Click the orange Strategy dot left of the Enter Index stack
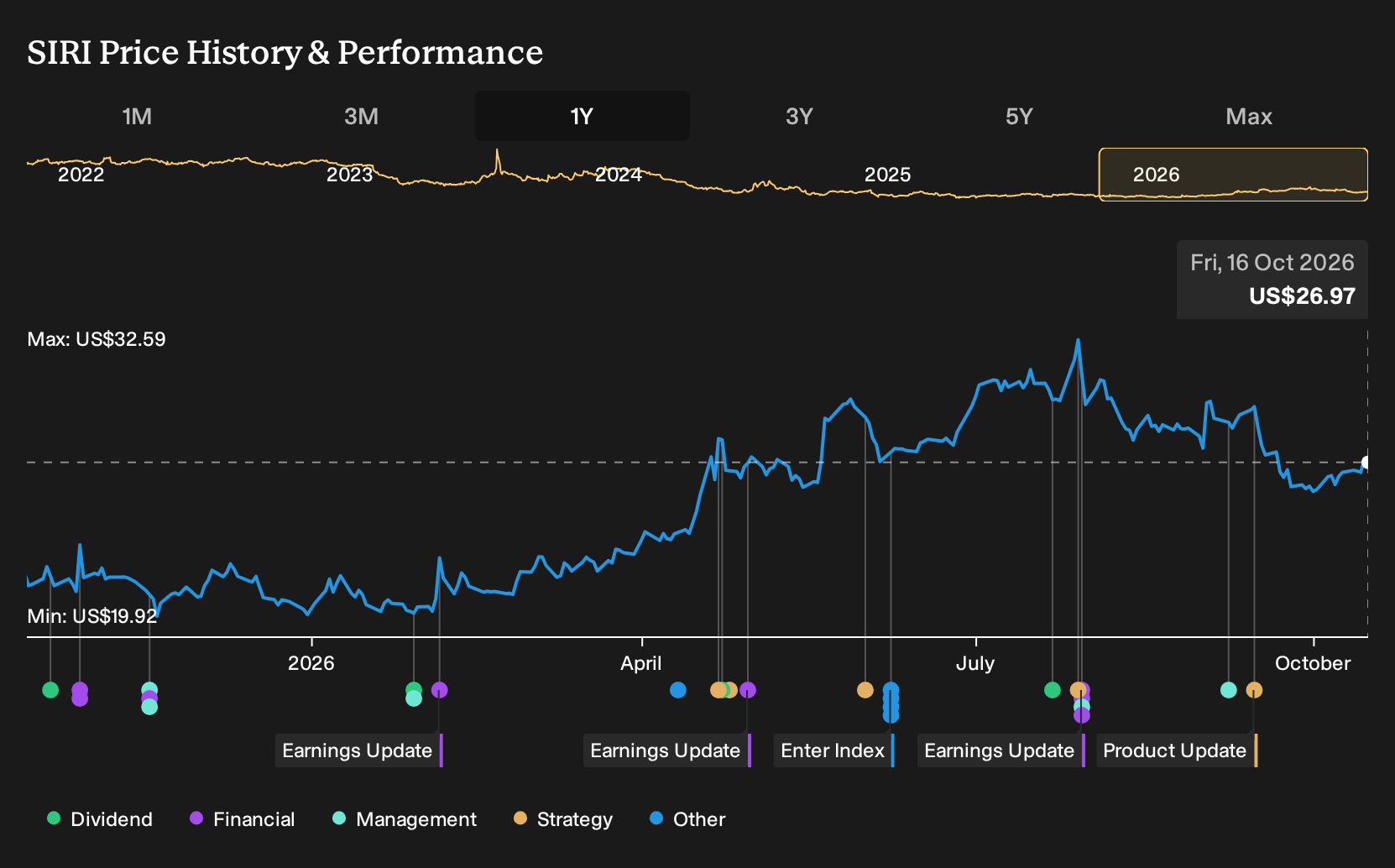 pos(865,690)
